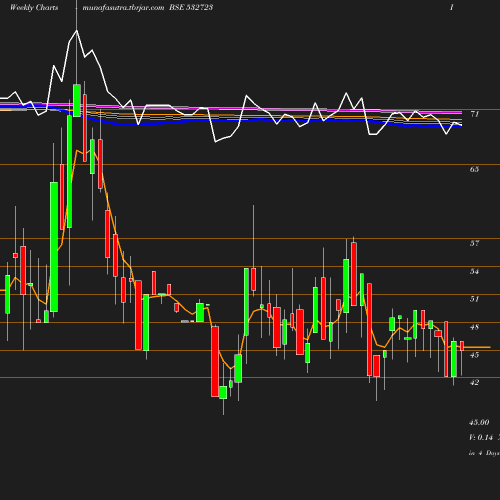
Task: Click the price axis label 42
Action: [x=474, y=382]
